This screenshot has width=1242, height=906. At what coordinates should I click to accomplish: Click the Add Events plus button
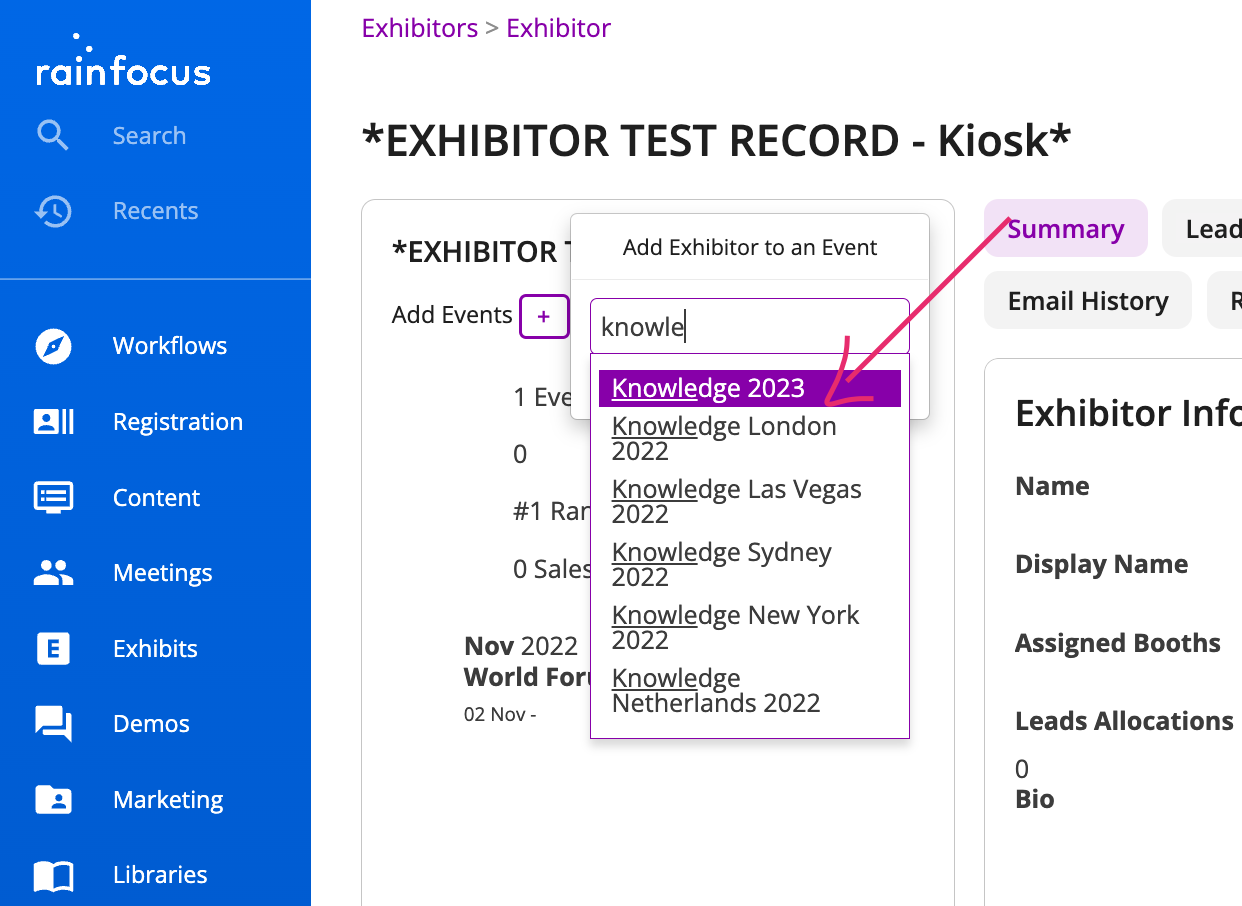pos(544,316)
